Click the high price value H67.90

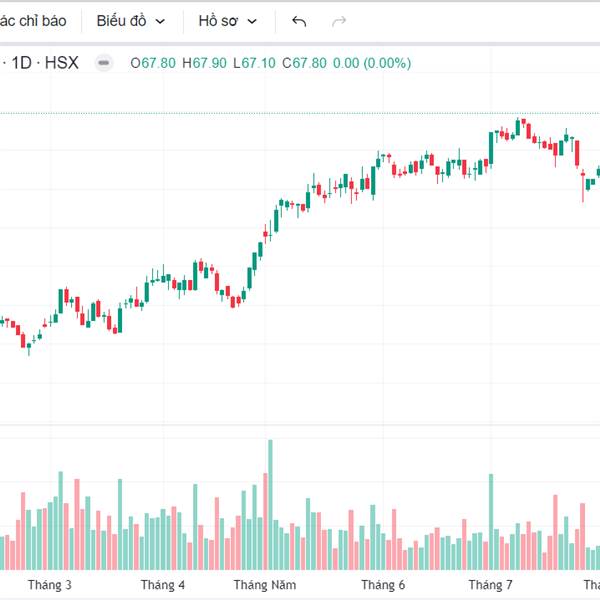tap(204, 63)
